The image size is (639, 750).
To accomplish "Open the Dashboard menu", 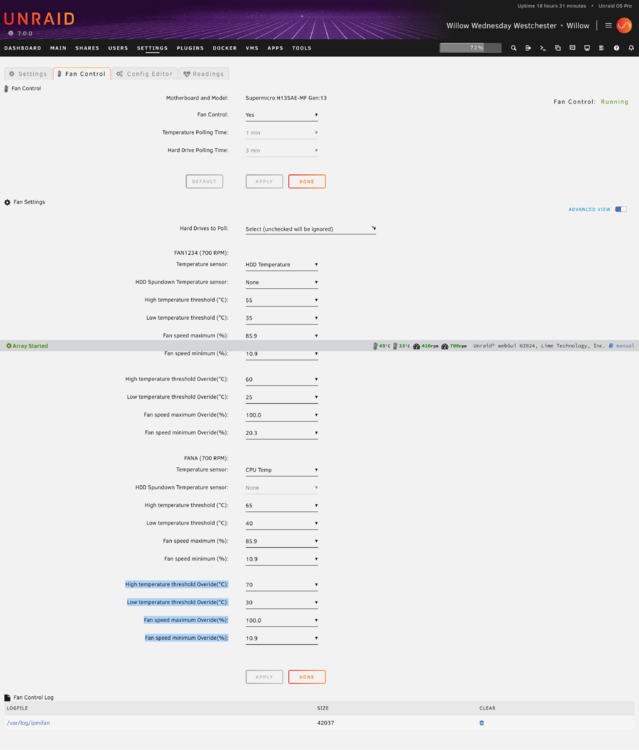I will coord(22,48).
